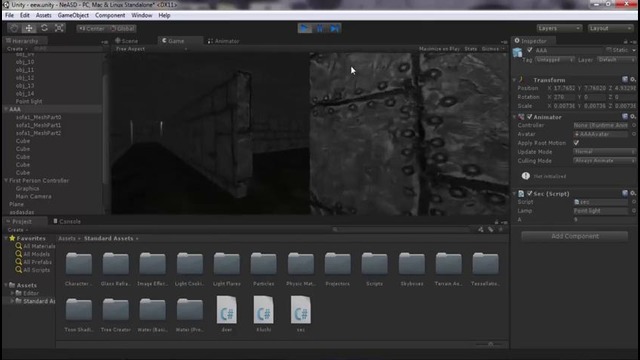Open the Skyboxes folder
The height and width of the screenshot is (360, 640).
point(411,269)
